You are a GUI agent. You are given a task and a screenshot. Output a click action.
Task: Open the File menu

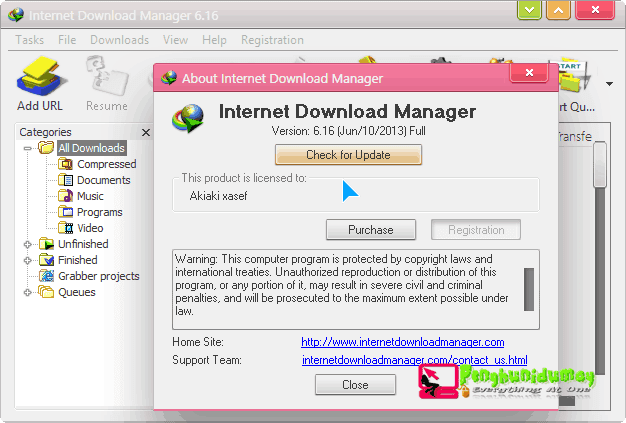[67, 40]
